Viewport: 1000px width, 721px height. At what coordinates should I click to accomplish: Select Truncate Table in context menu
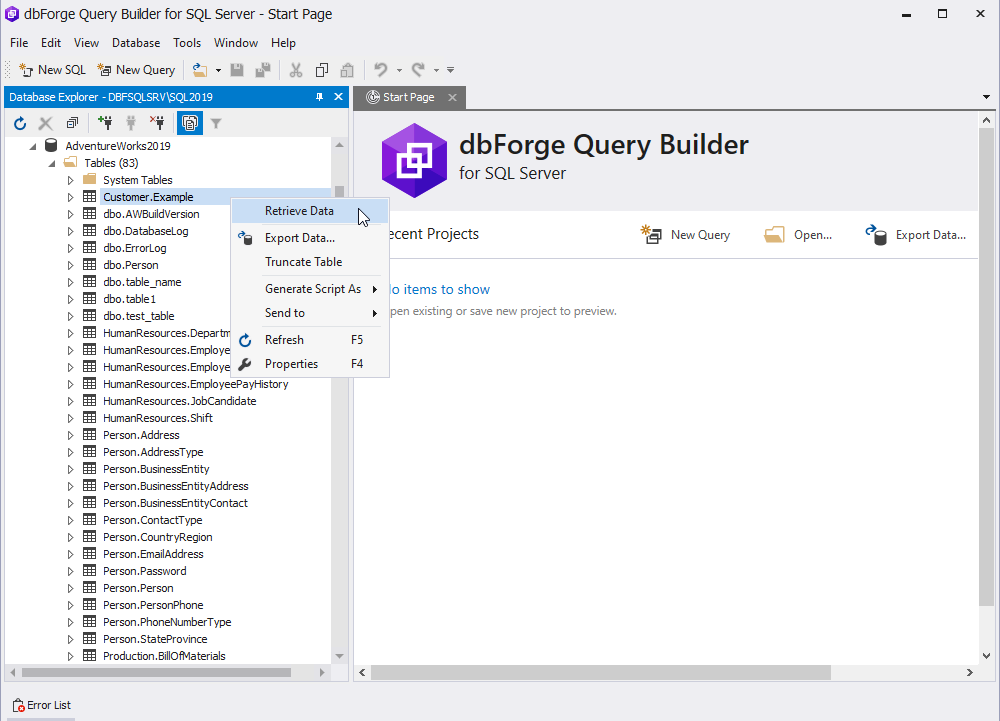click(x=310, y=262)
